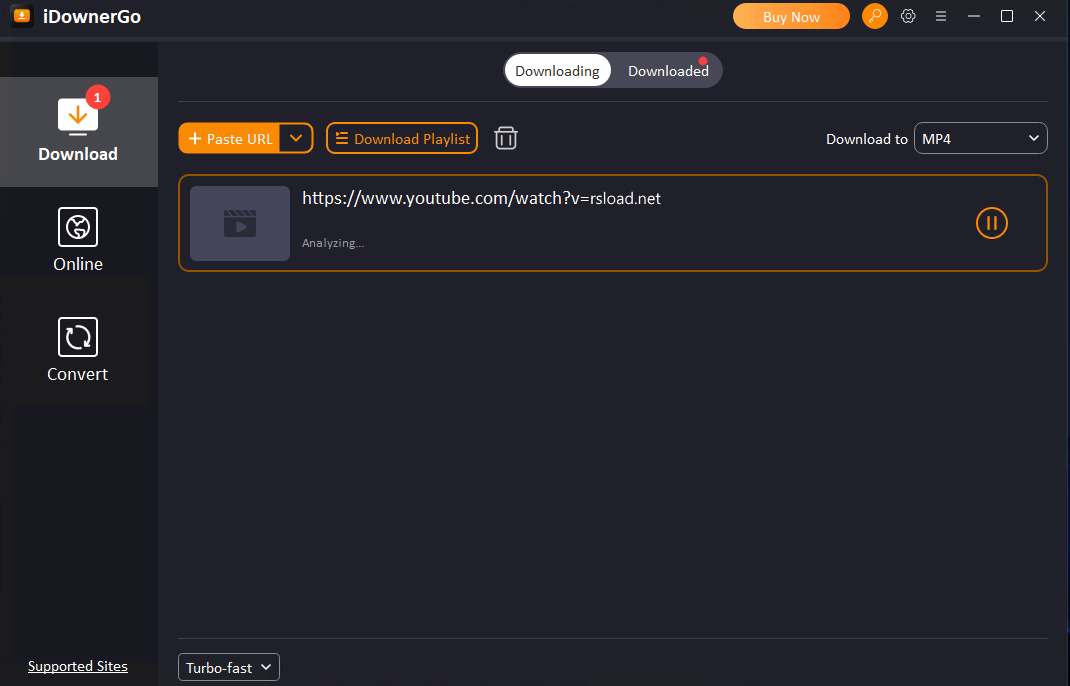The height and width of the screenshot is (686, 1070).
Task: Click the iDownerGo app logo
Action: click(x=21, y=16)
